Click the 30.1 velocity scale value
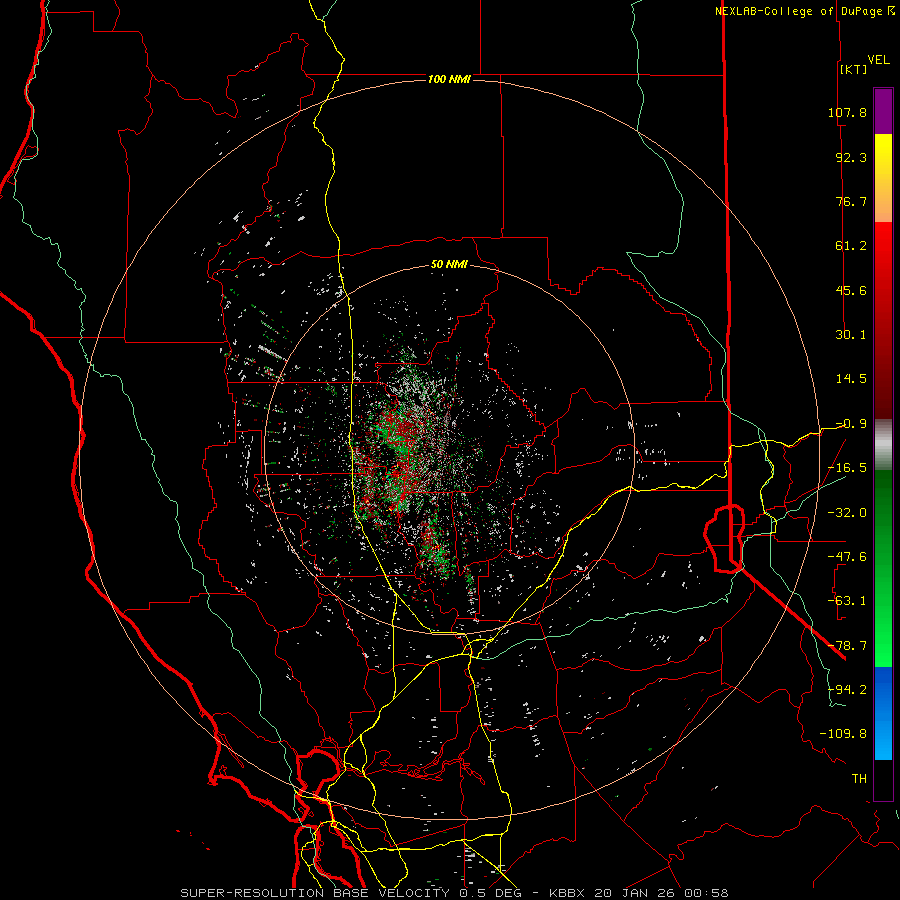 point(851,335)
